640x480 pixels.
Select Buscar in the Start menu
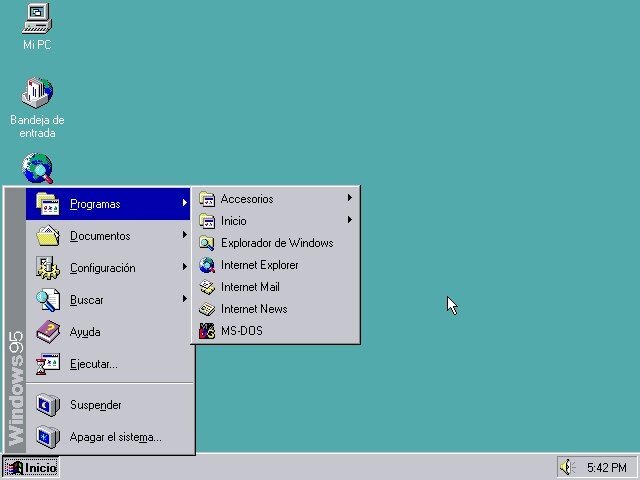click(x=108, y=300)
